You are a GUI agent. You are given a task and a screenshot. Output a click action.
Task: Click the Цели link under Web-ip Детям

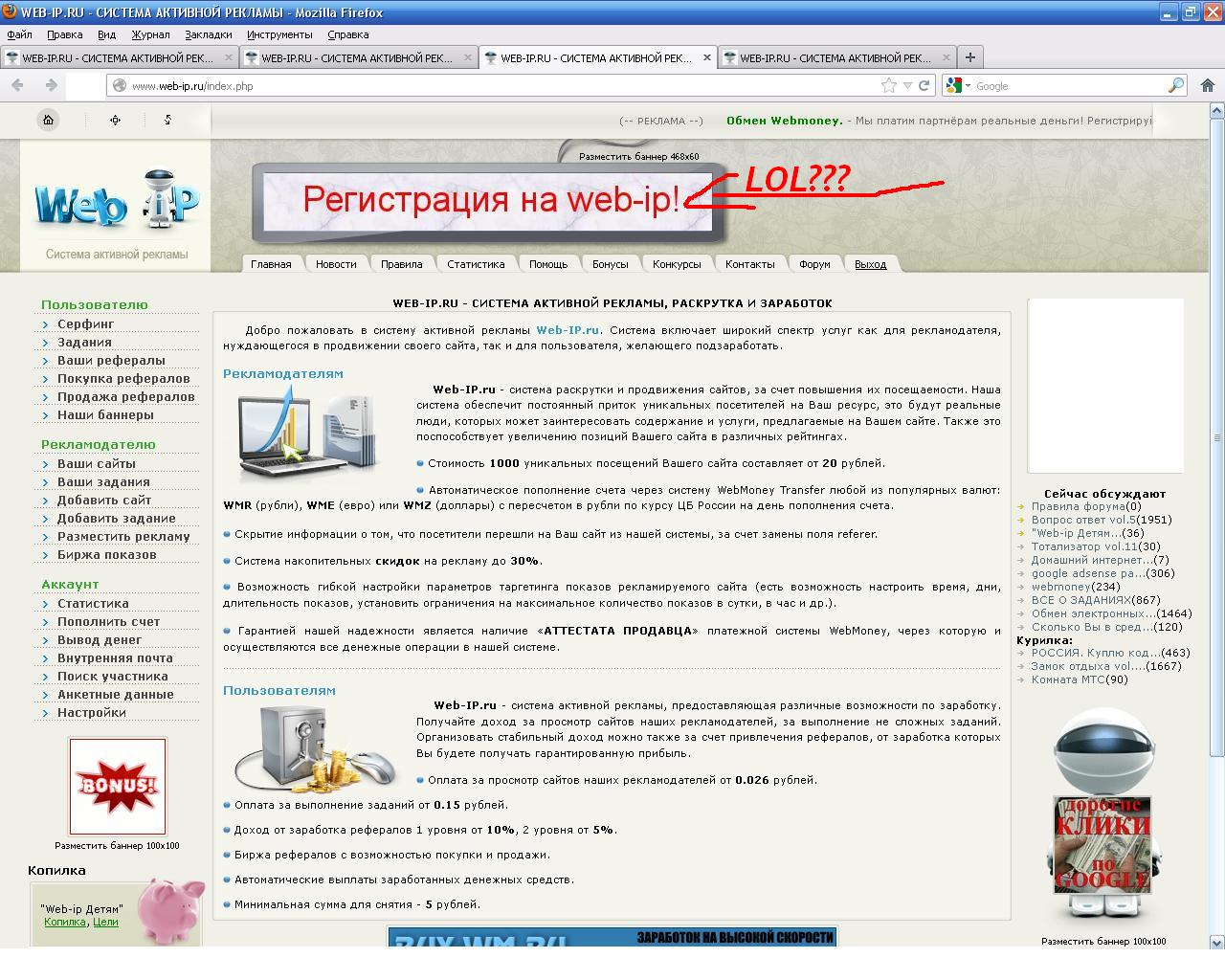click(x=105, y=922)
